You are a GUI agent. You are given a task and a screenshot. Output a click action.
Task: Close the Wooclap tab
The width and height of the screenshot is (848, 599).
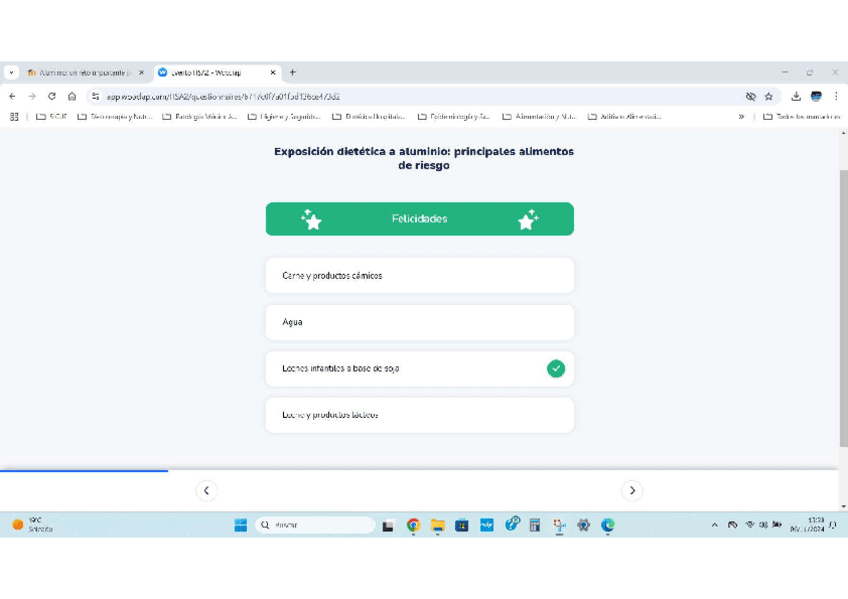point(273,72)
